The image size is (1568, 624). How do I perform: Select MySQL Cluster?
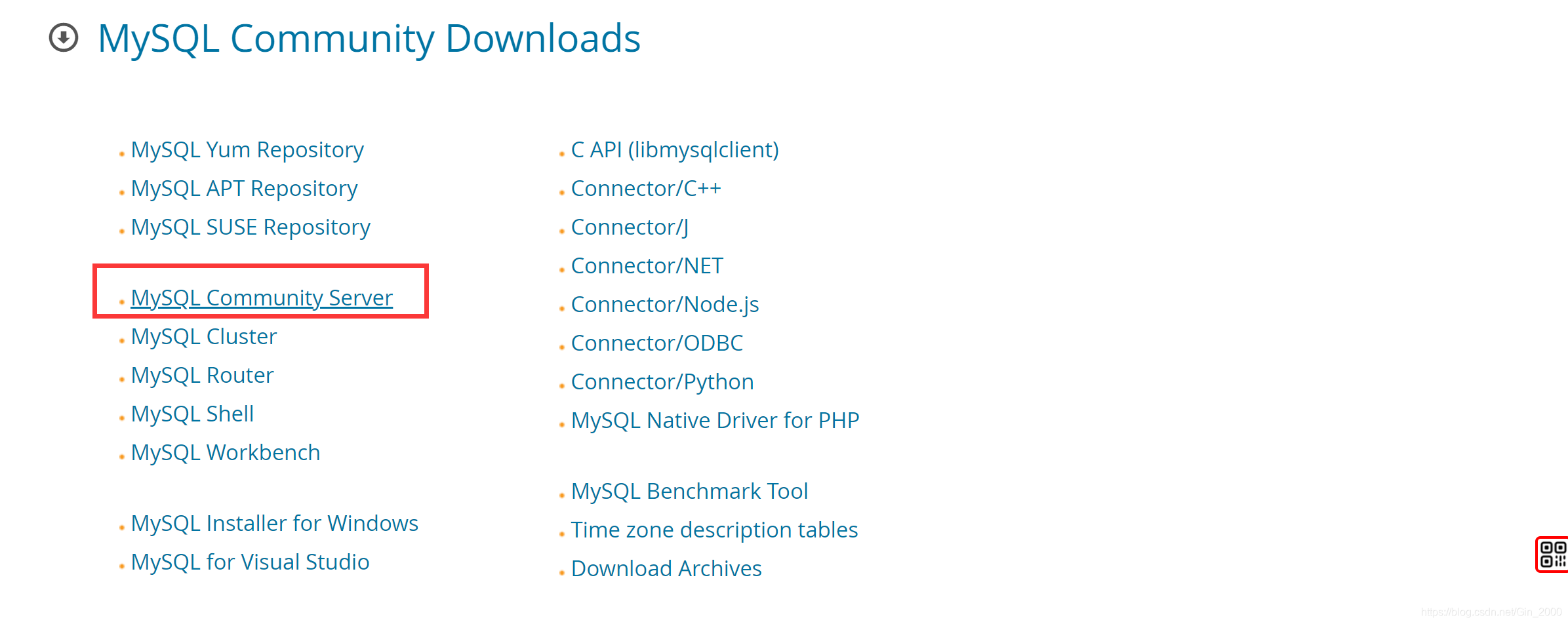coord(203,336)
